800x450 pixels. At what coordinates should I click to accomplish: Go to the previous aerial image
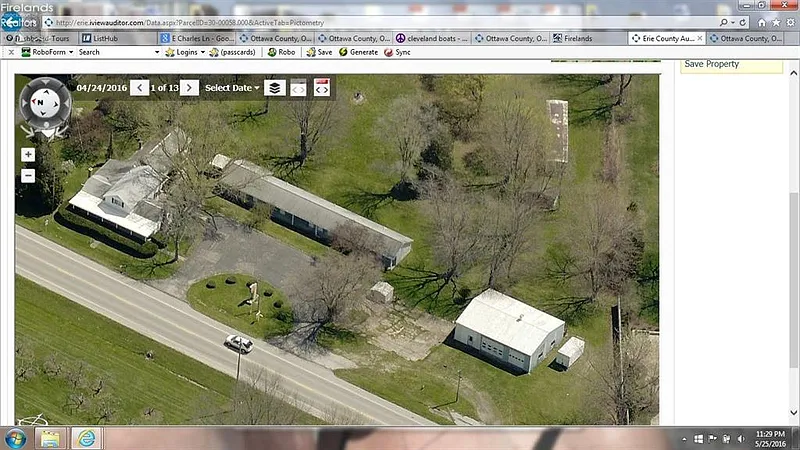[141, 88]
